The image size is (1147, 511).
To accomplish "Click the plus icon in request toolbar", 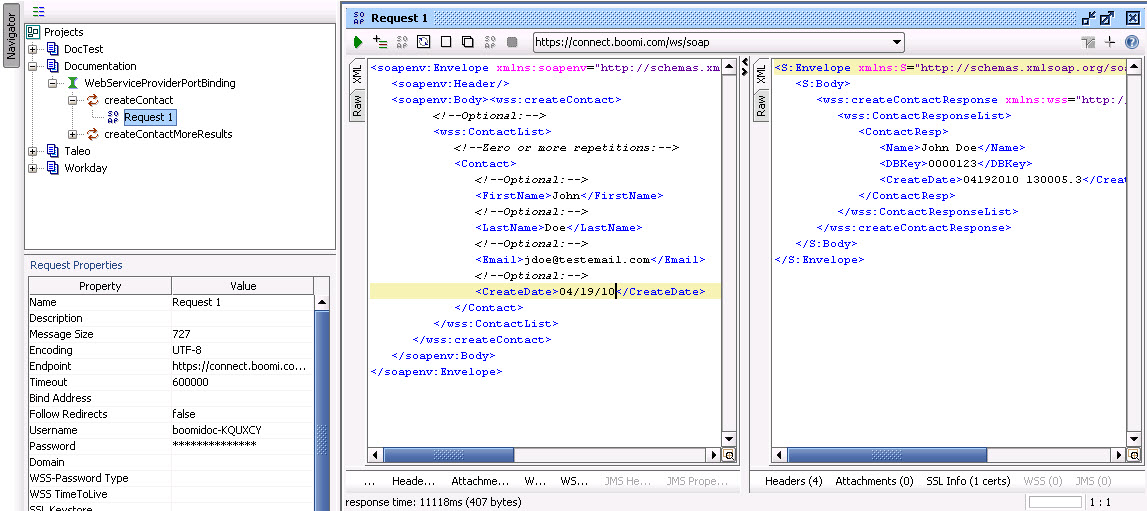I will (1110, 42).
